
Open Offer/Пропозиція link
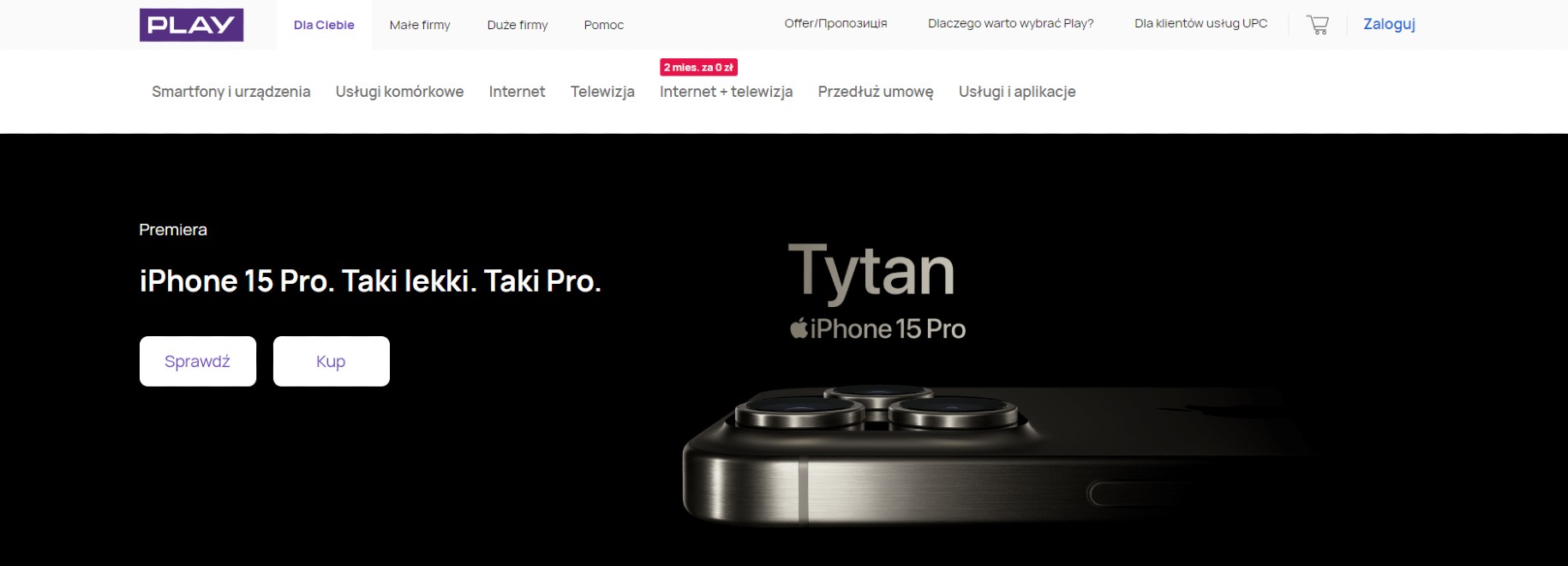(835, 23)
